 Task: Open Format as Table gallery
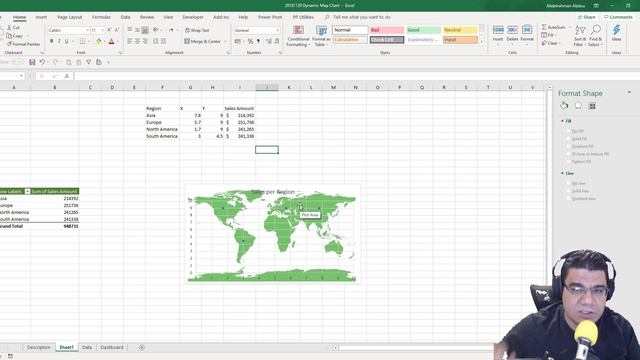pos(321,36)
